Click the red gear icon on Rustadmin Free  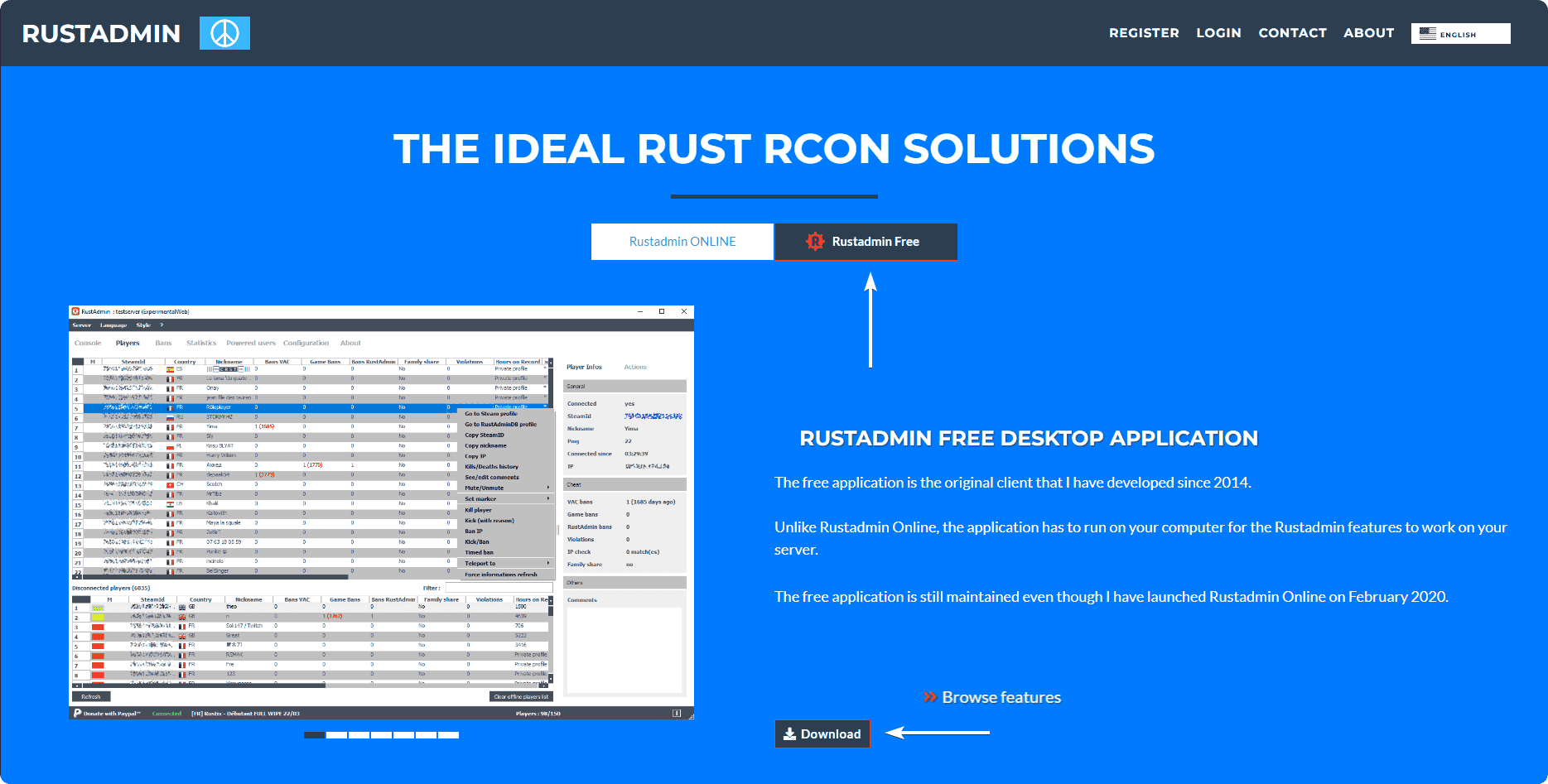pos(815,242)
